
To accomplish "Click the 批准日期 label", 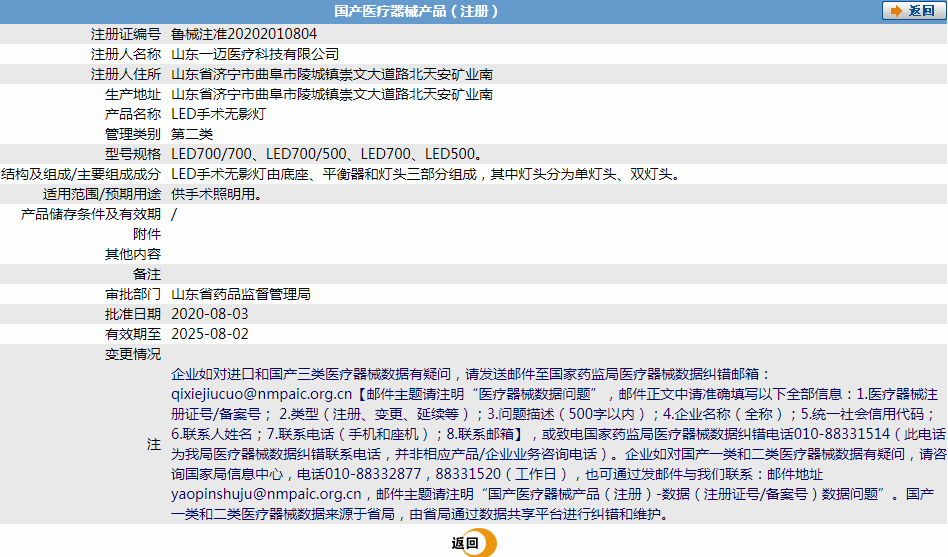I will (133, 314).
